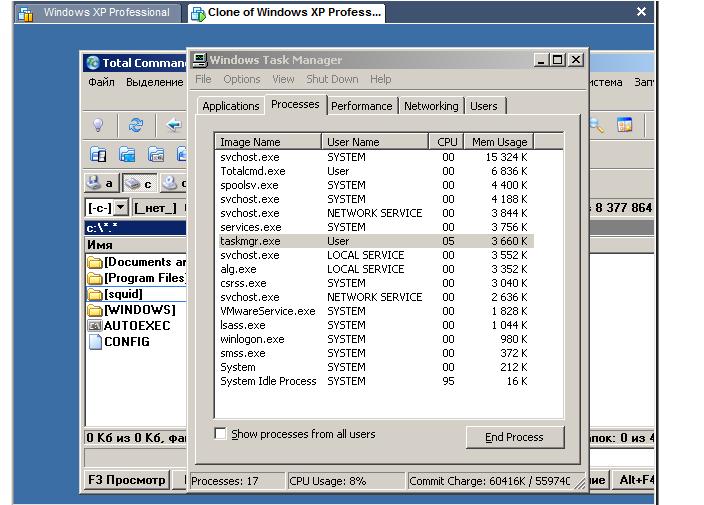Screen dimensions: 704x505
Task: Maximize the Task Manager window
Action: coord(558,60)
